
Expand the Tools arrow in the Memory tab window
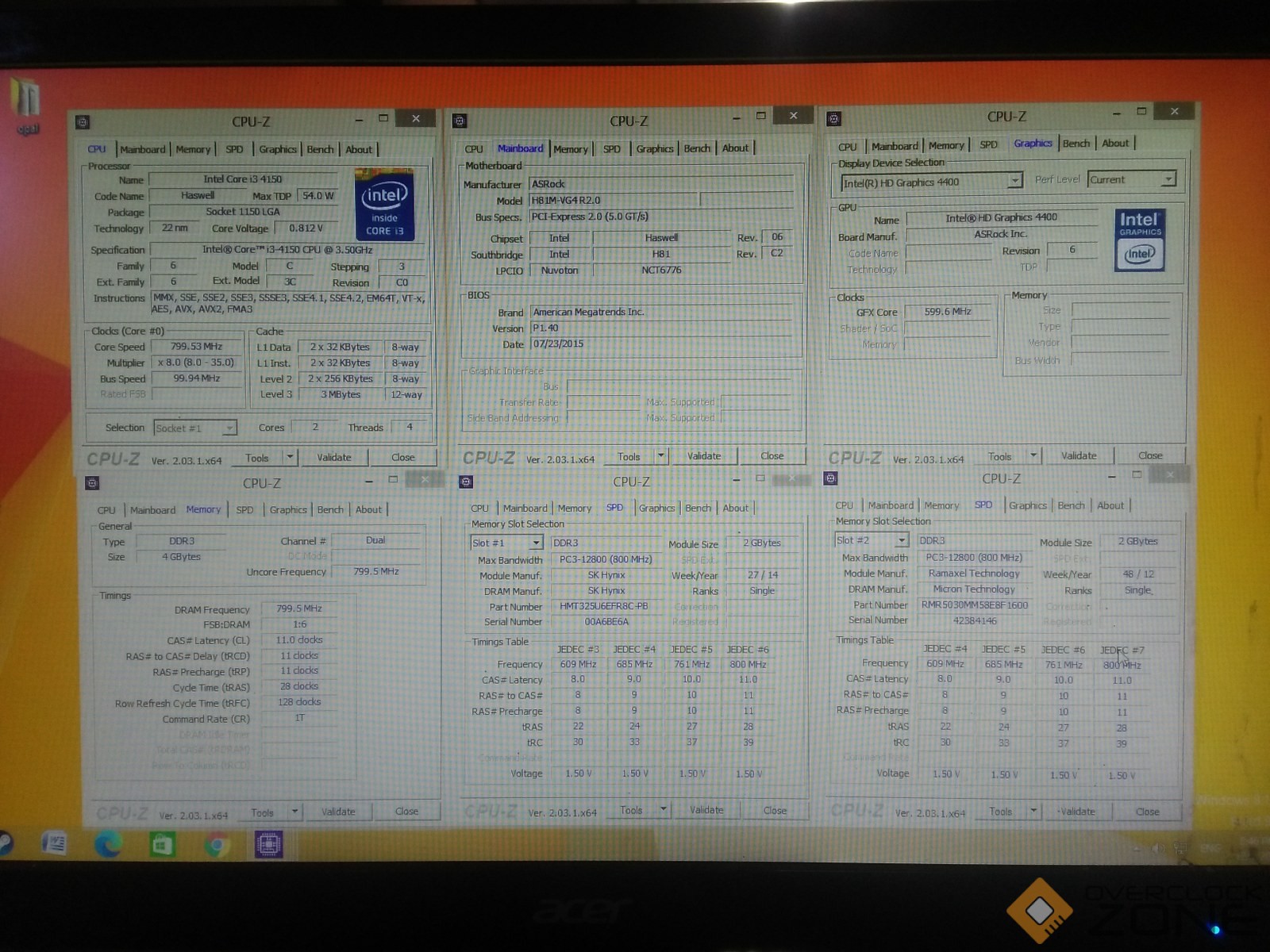294,812
